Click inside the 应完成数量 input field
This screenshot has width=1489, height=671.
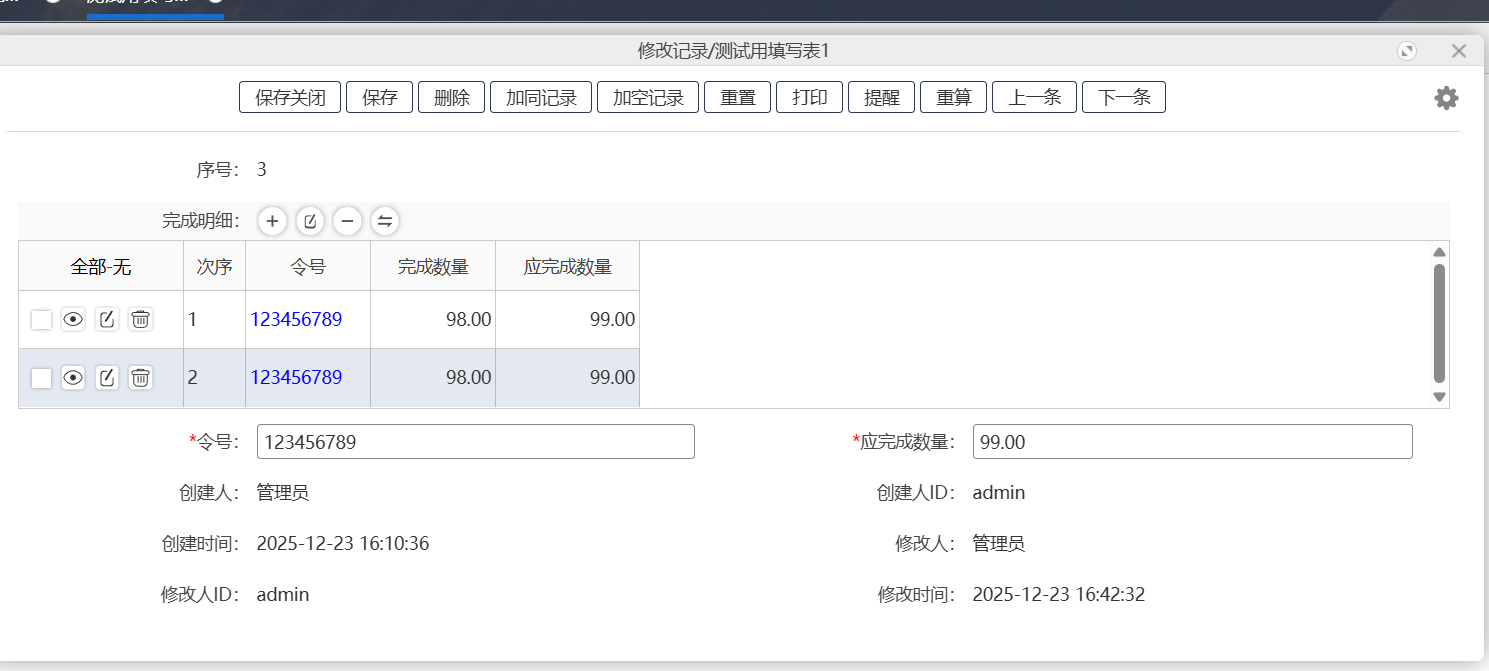coord(1190,441)
